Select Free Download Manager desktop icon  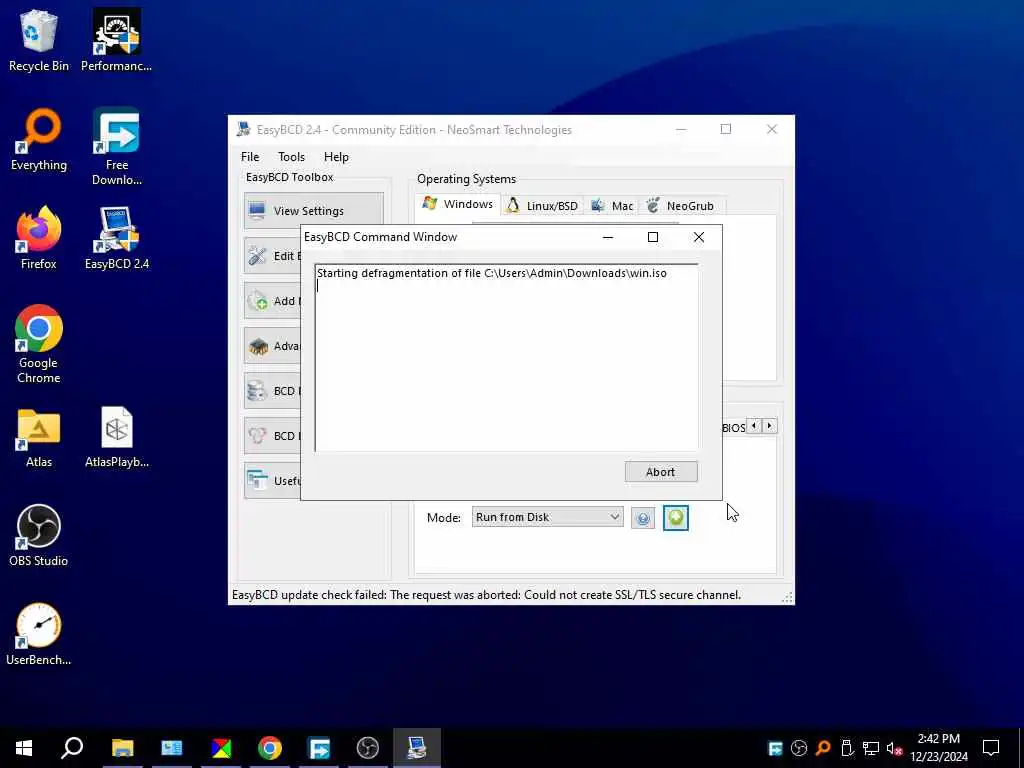point(116,146)
